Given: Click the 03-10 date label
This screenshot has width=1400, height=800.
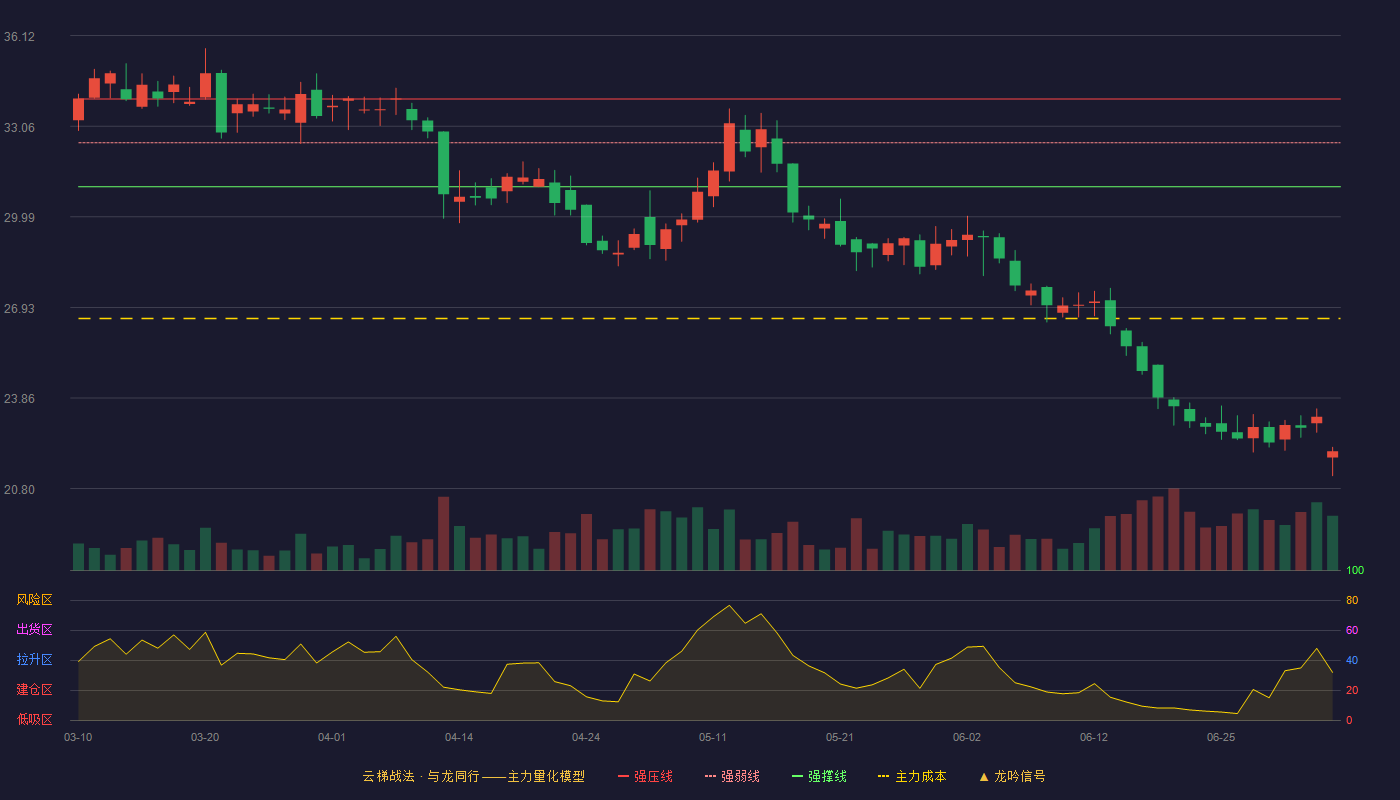Looking at the screenshot, I should [x=78, y=737].
